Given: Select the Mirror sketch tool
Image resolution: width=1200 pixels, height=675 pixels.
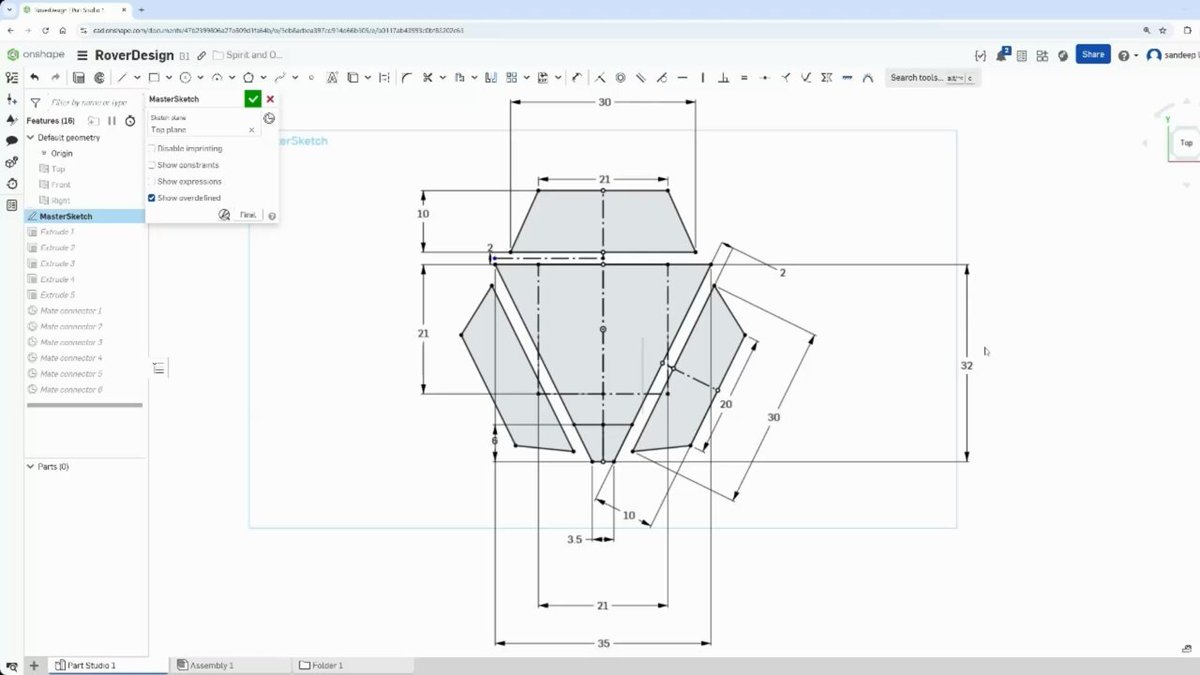Looking at the screenshot, I should (490, 78).
